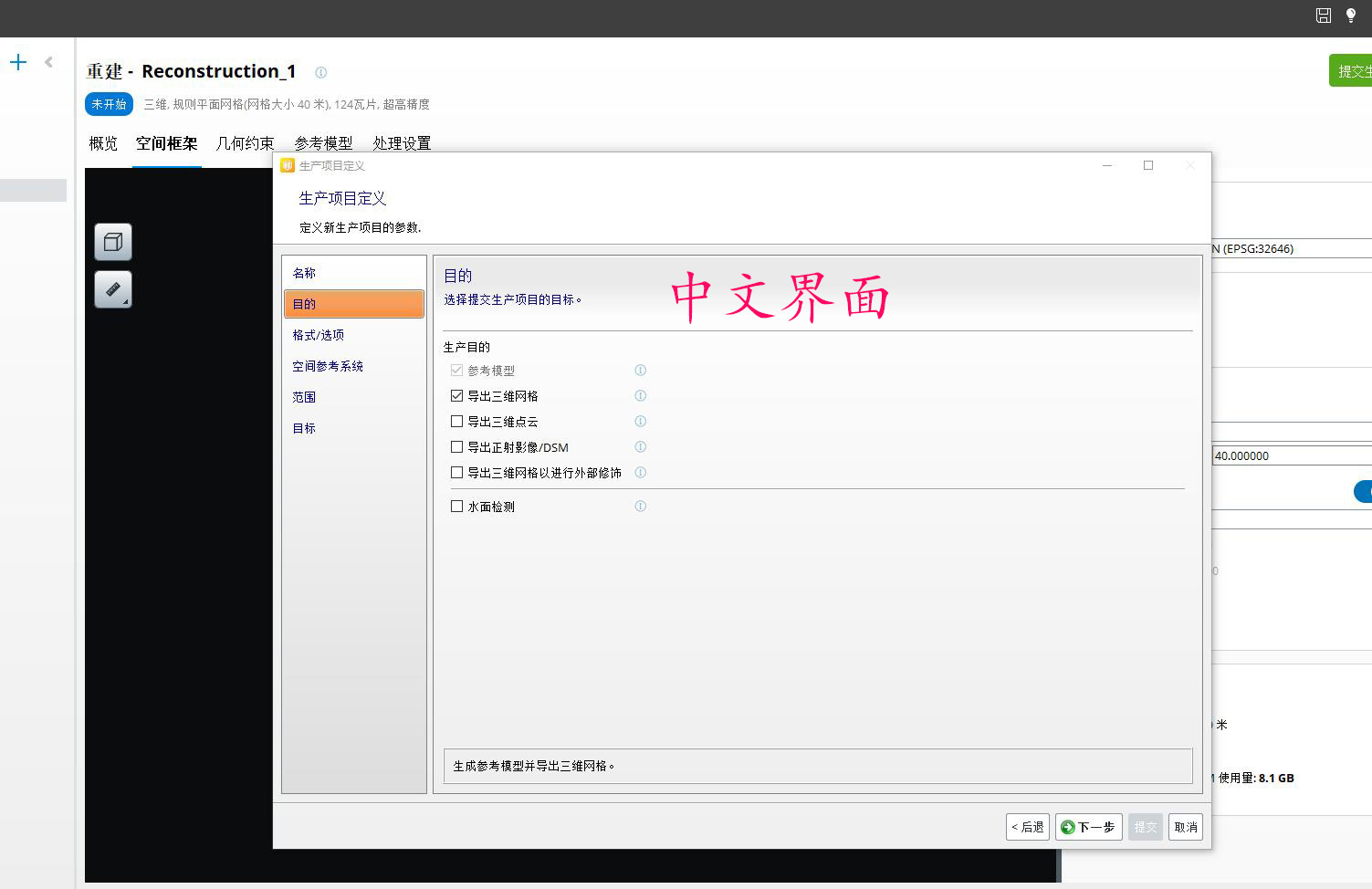1372x889 pixels.
Task: Enable 导出正射影像/DSM checkbox
Action: 456,447
